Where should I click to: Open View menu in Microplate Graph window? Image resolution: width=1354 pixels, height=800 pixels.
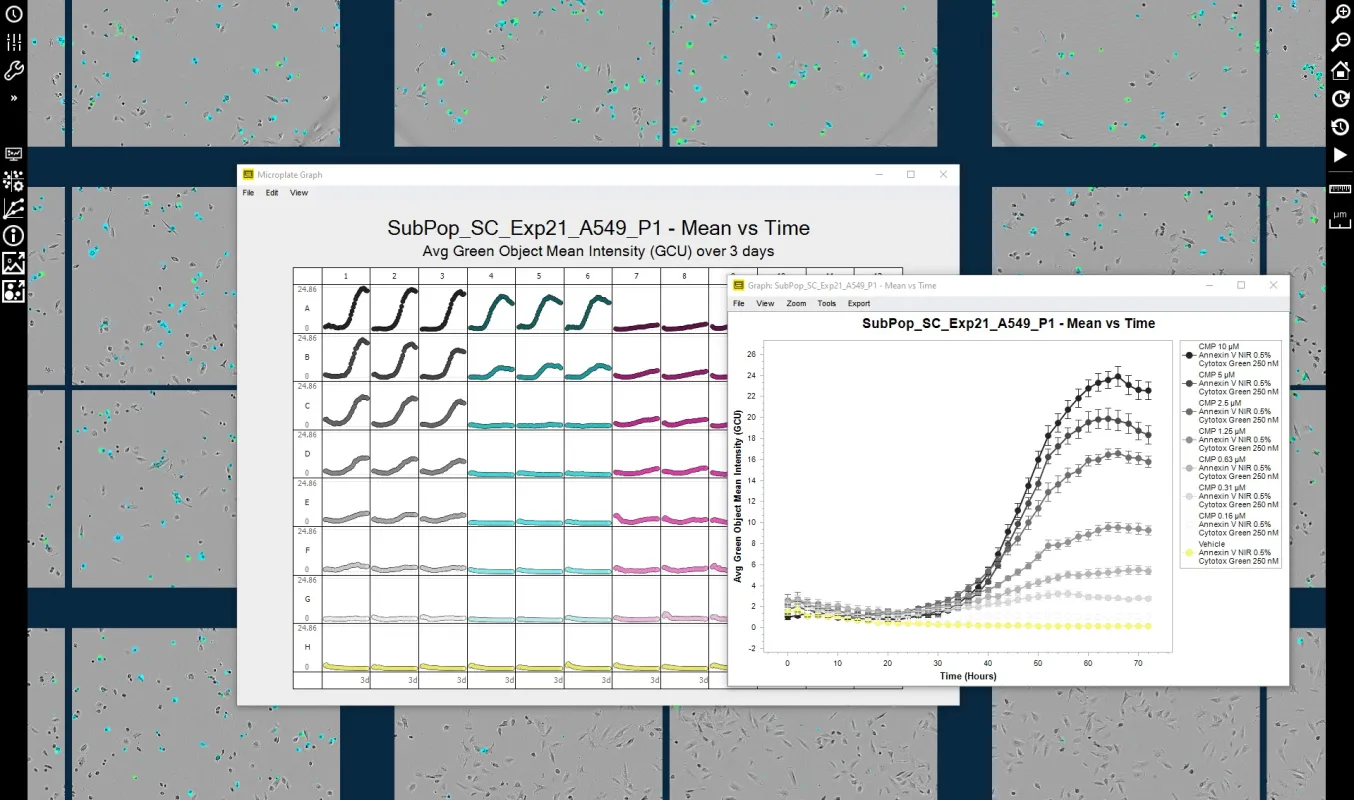coord(299,193)
